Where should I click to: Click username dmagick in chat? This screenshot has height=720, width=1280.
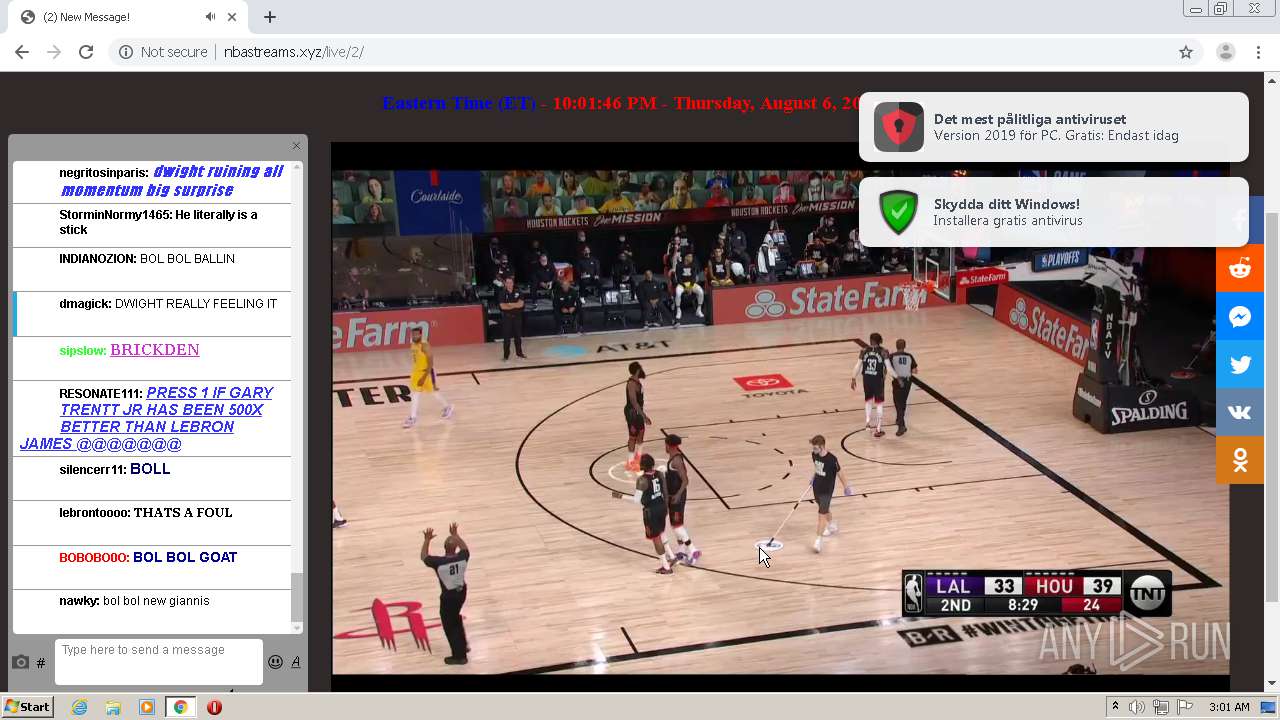(85, 304)
